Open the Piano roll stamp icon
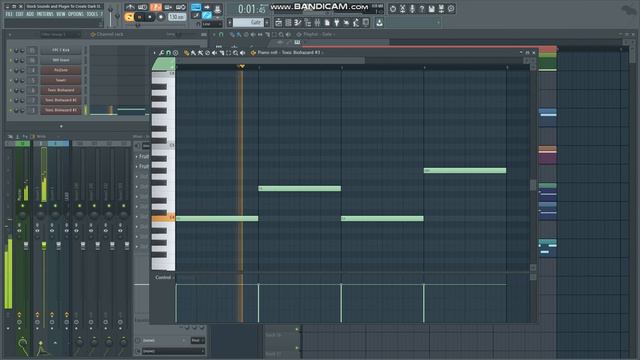This screenshot has width=640, height=360. coord(176,53)
